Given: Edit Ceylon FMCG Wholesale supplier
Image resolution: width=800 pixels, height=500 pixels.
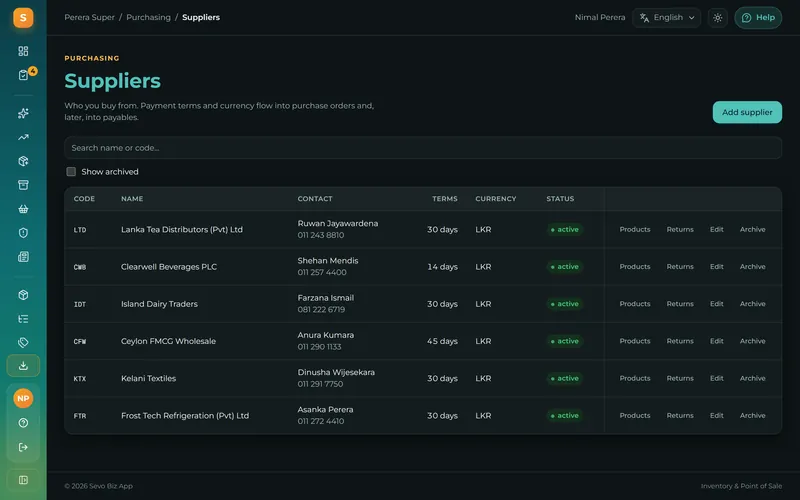Looking at the screenshot, I should click(716, 341).
